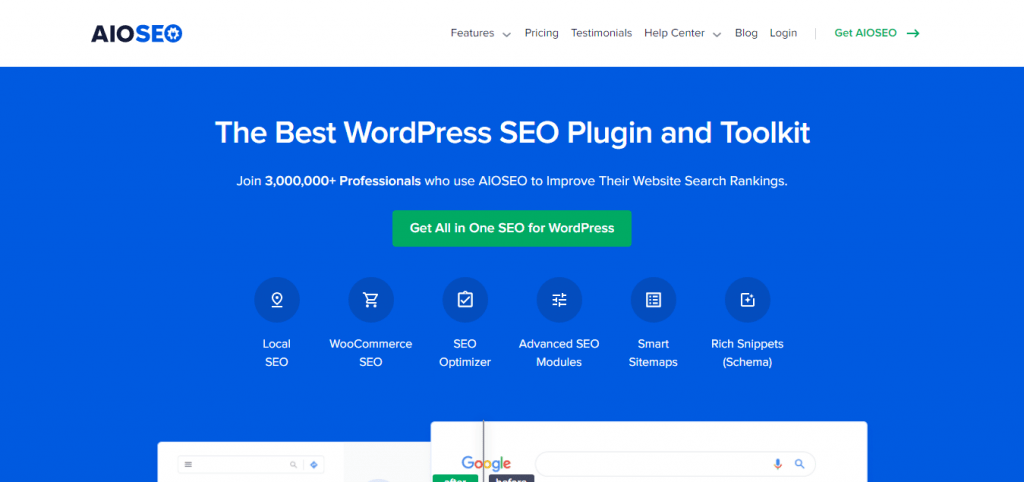Click the AIOSEO logo

136,33
